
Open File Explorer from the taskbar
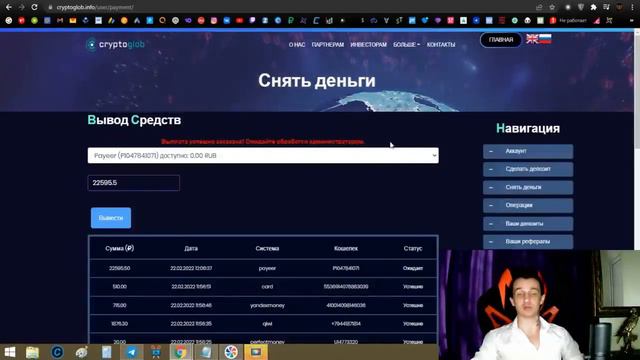[32, 352]
